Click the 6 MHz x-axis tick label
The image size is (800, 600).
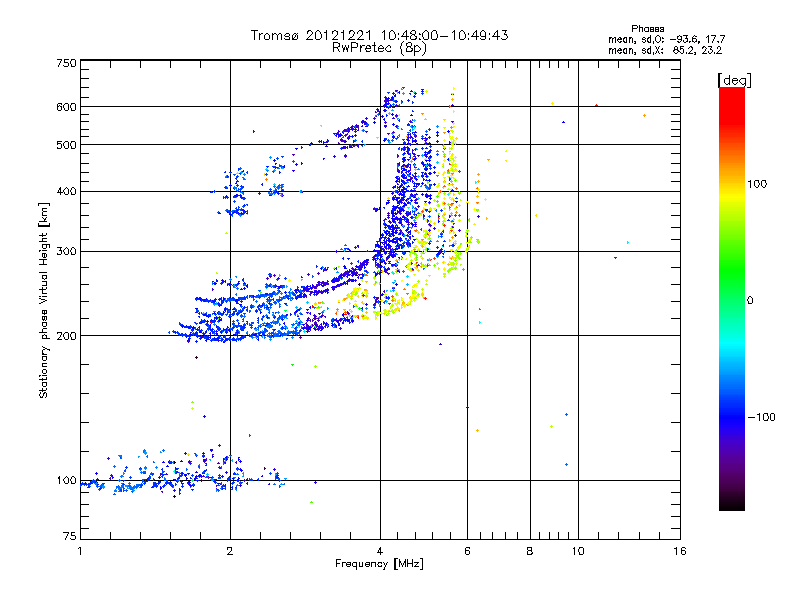coord(467,551)
